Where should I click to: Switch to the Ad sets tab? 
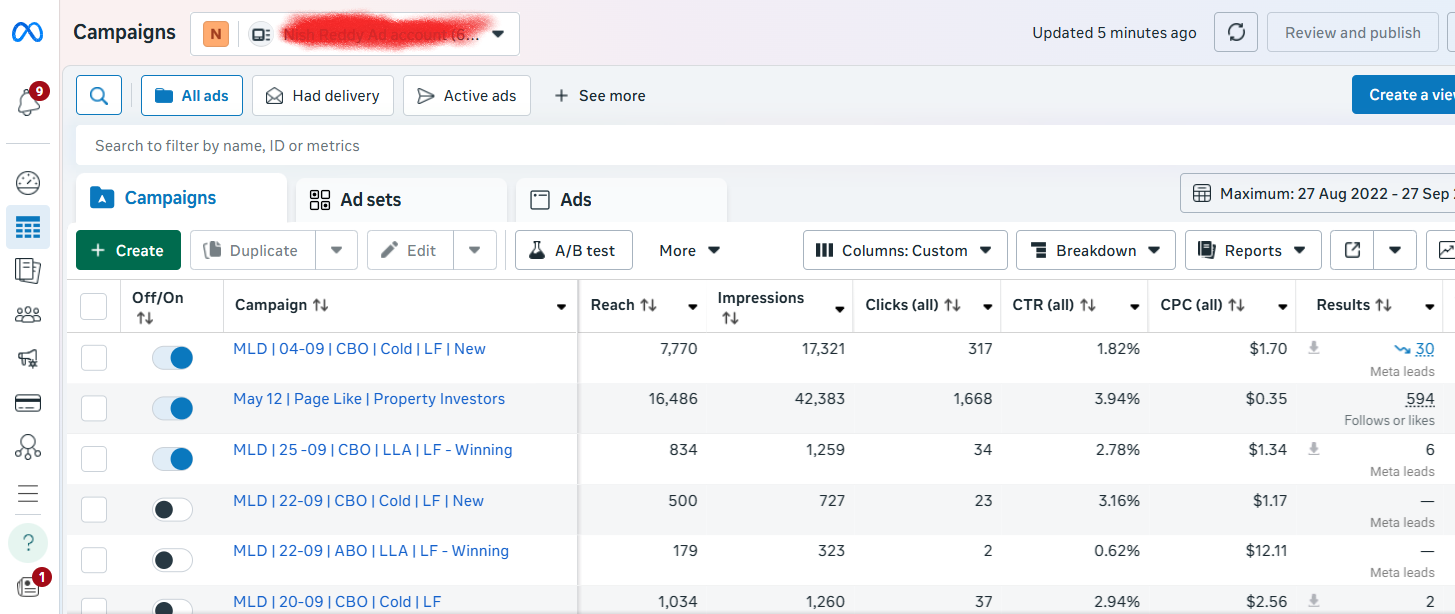(401, 200)
